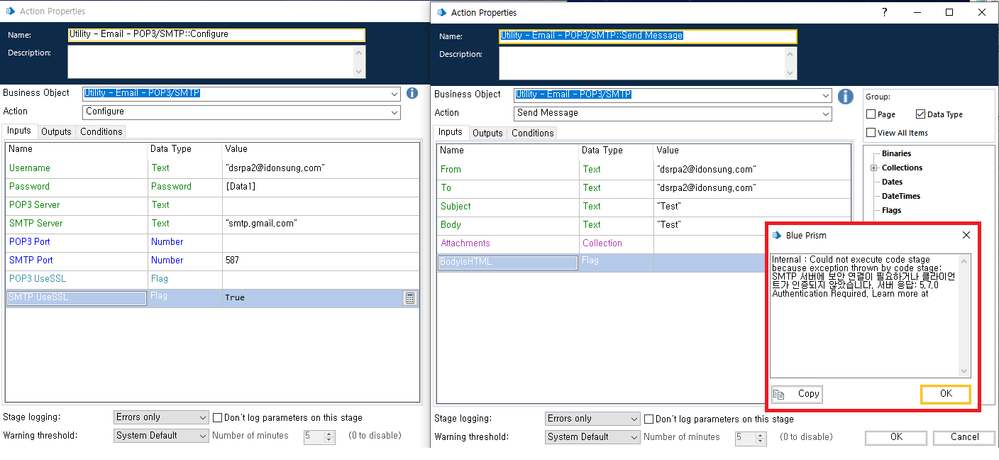Click the Body value "Test"
Viewport: 999px width, 460px height.
(x=669, y=225)
